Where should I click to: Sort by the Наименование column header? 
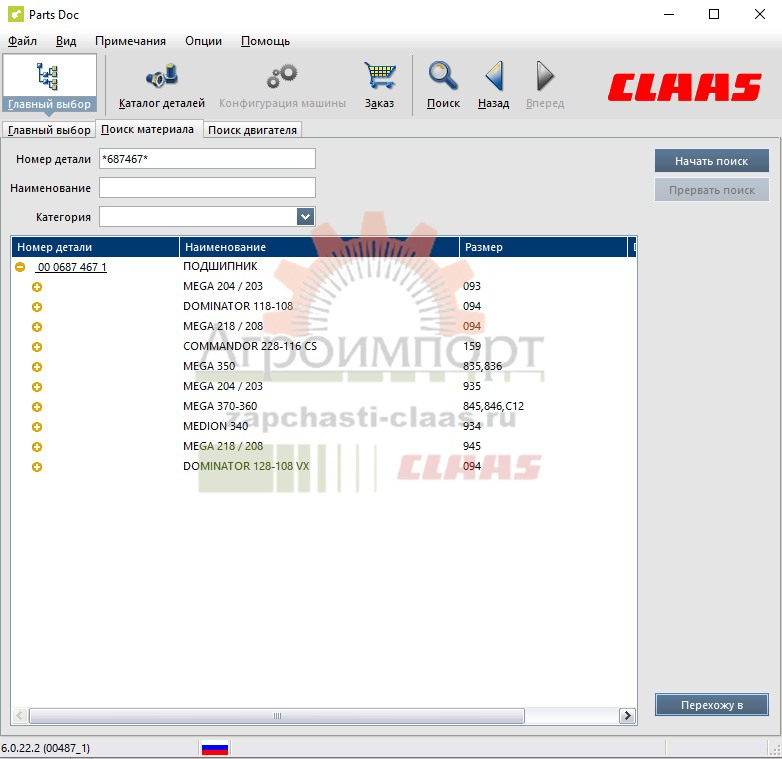(319, 247)
